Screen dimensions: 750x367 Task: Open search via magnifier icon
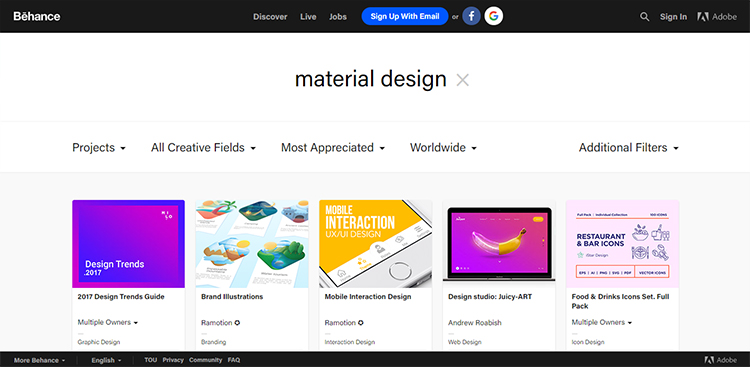645,17
